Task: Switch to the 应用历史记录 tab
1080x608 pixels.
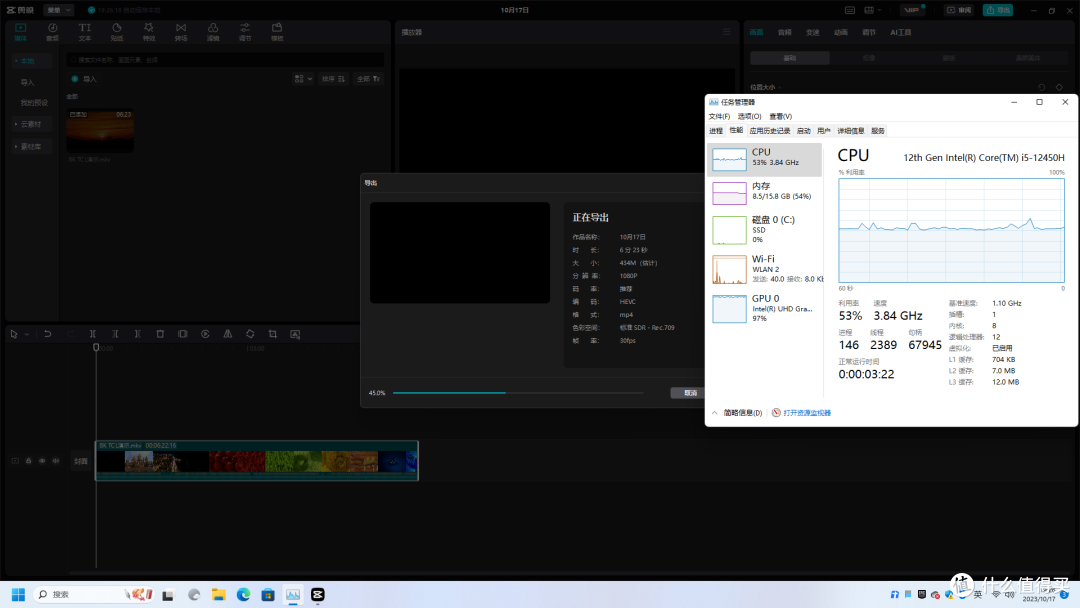Action: tap(770, 131)
